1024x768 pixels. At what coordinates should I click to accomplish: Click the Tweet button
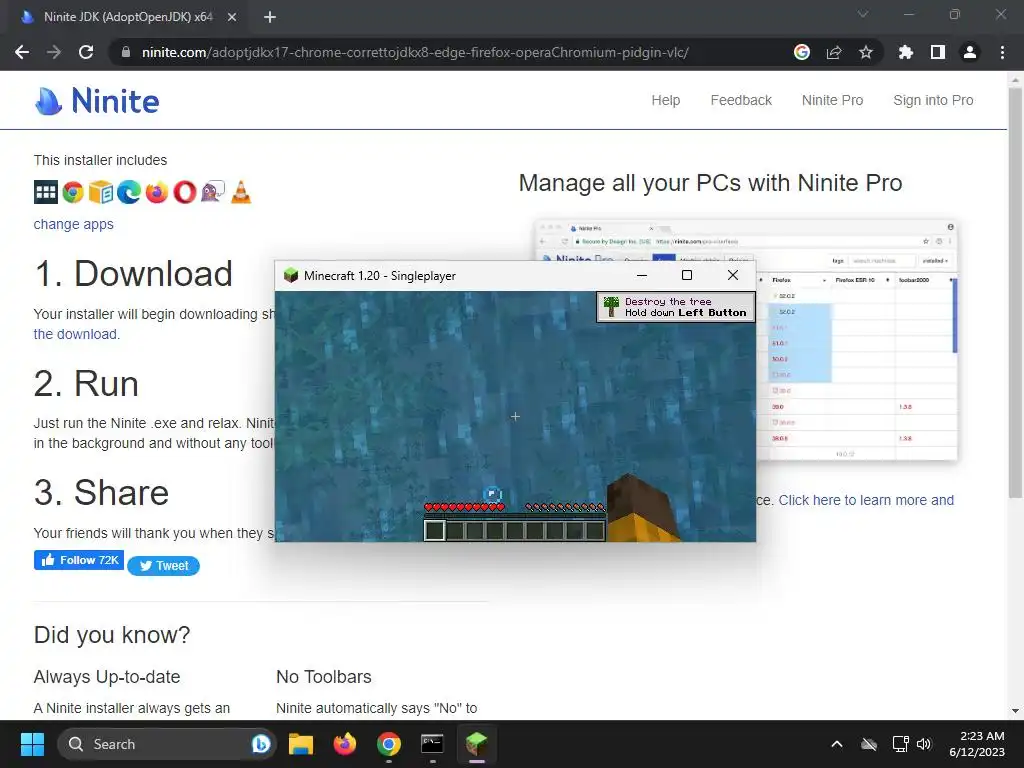(163, 566)
